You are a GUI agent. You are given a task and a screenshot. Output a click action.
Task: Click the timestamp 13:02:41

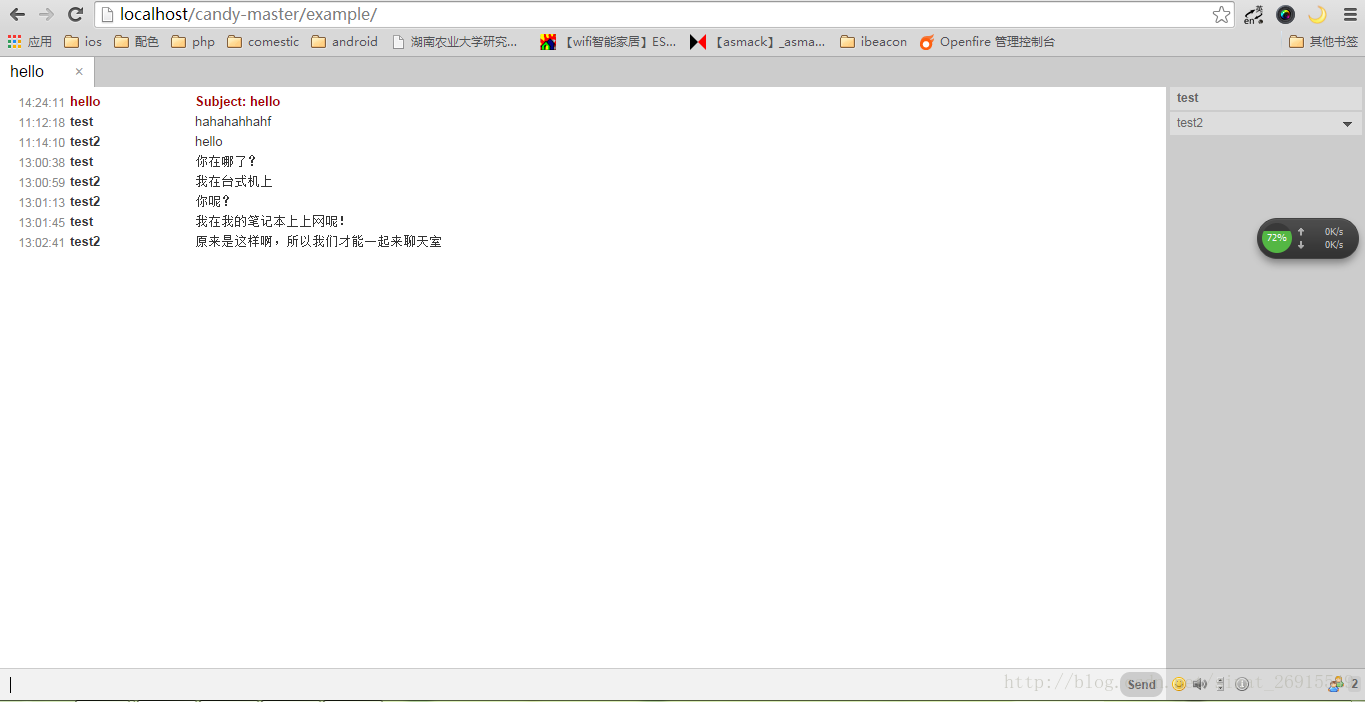tap(42, 243)
